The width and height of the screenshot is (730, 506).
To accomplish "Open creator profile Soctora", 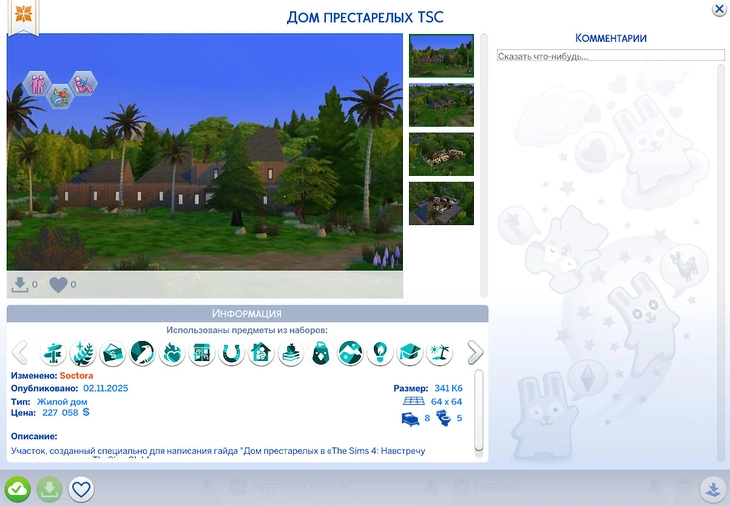I will [x=89, y=375].
